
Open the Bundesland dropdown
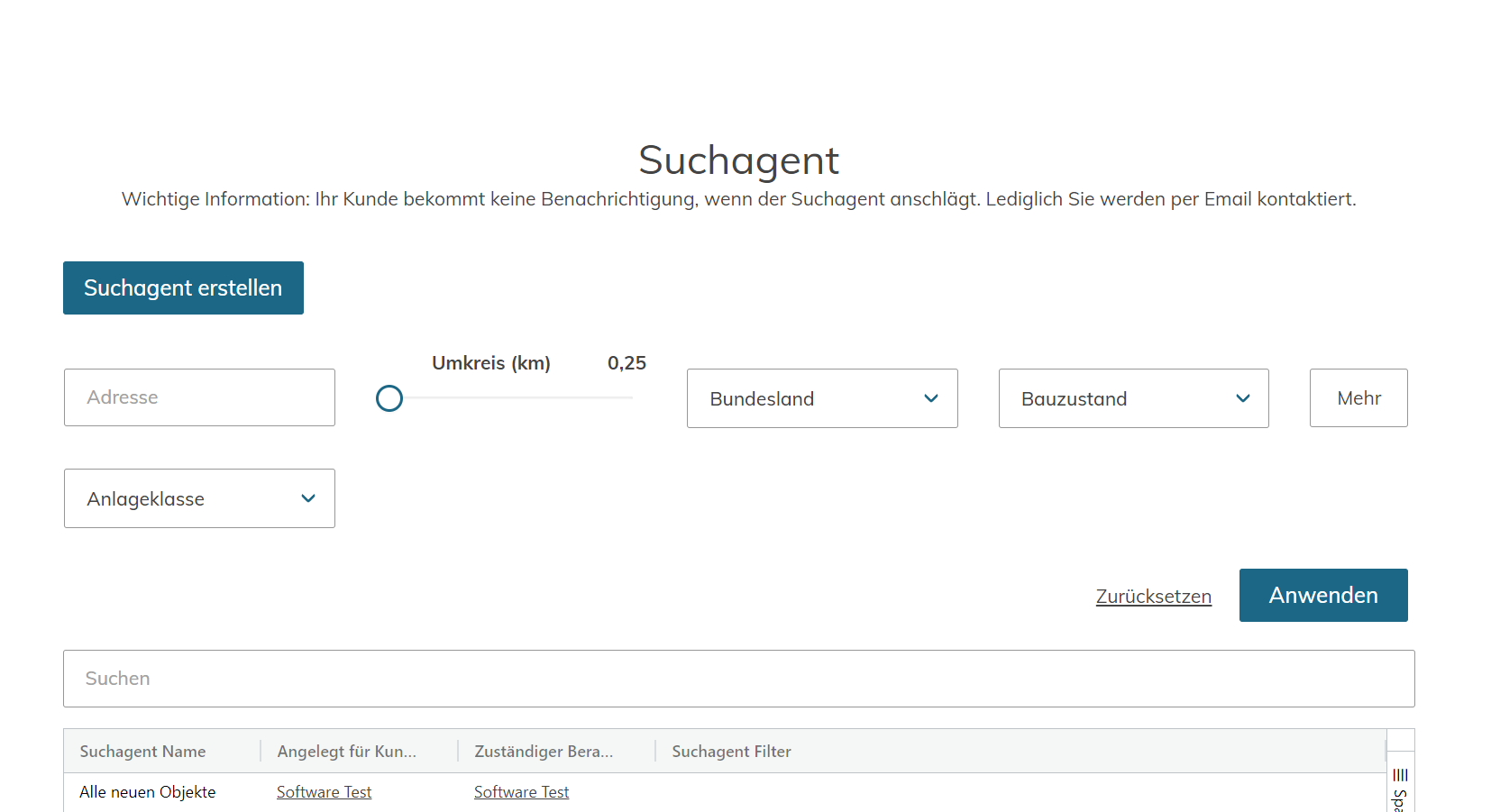[822, 398]
